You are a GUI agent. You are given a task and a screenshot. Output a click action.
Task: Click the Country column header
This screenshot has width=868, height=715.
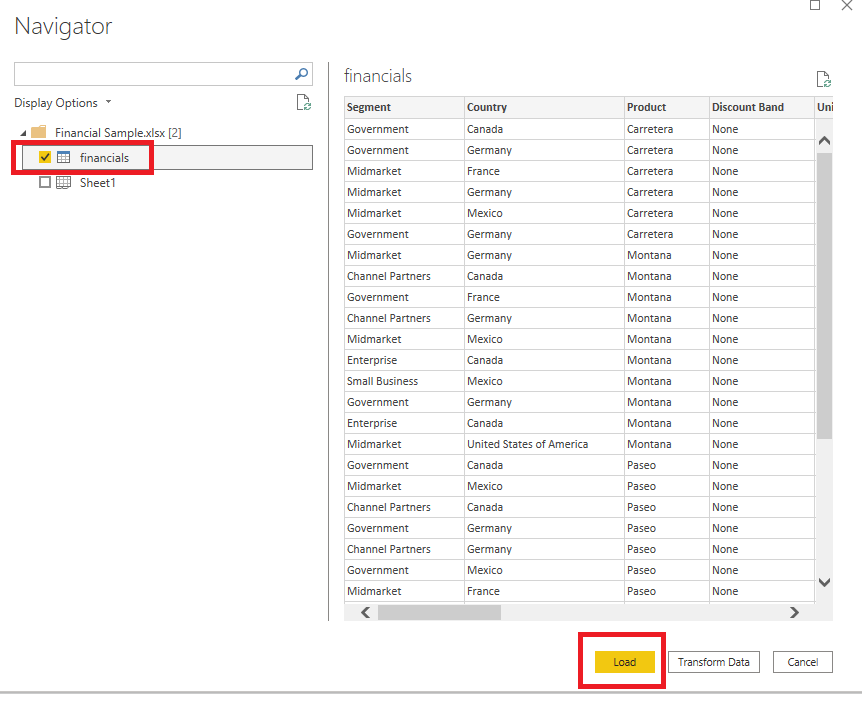click(x=487, y=107)
